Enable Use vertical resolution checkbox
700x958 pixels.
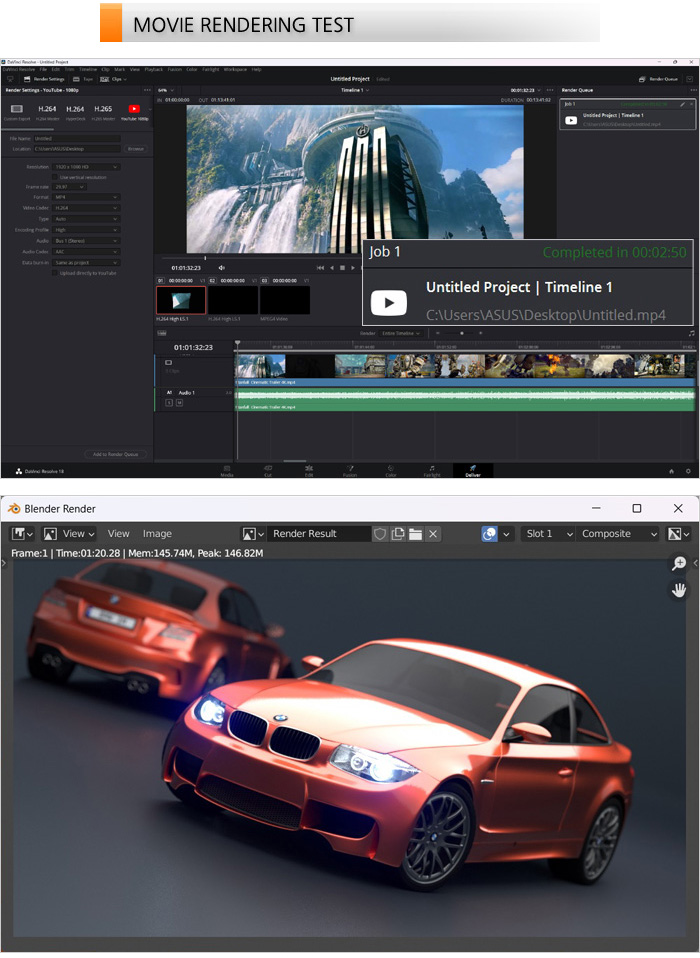pos(55,176)
